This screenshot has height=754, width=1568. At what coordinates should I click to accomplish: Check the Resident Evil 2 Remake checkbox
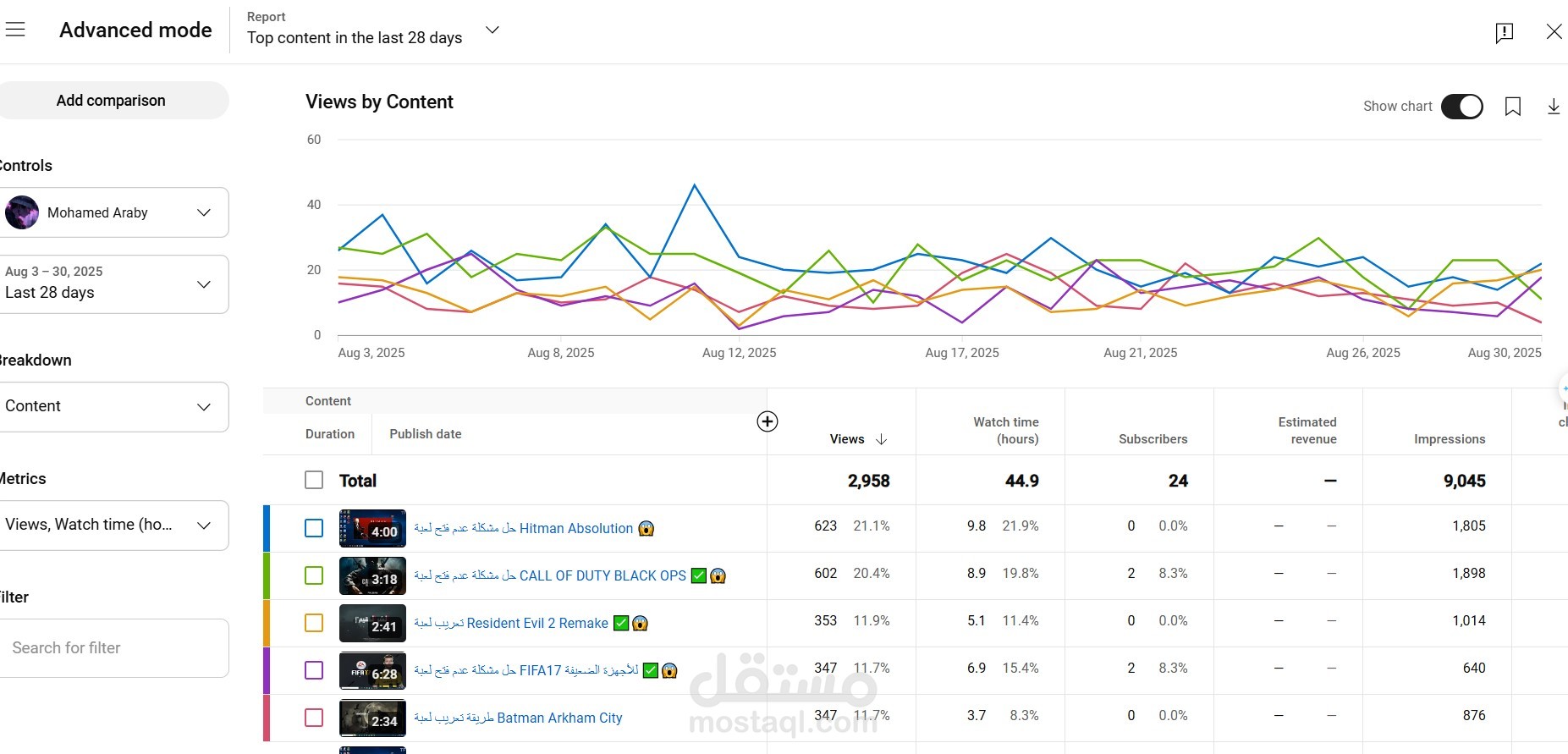[314, 623]
